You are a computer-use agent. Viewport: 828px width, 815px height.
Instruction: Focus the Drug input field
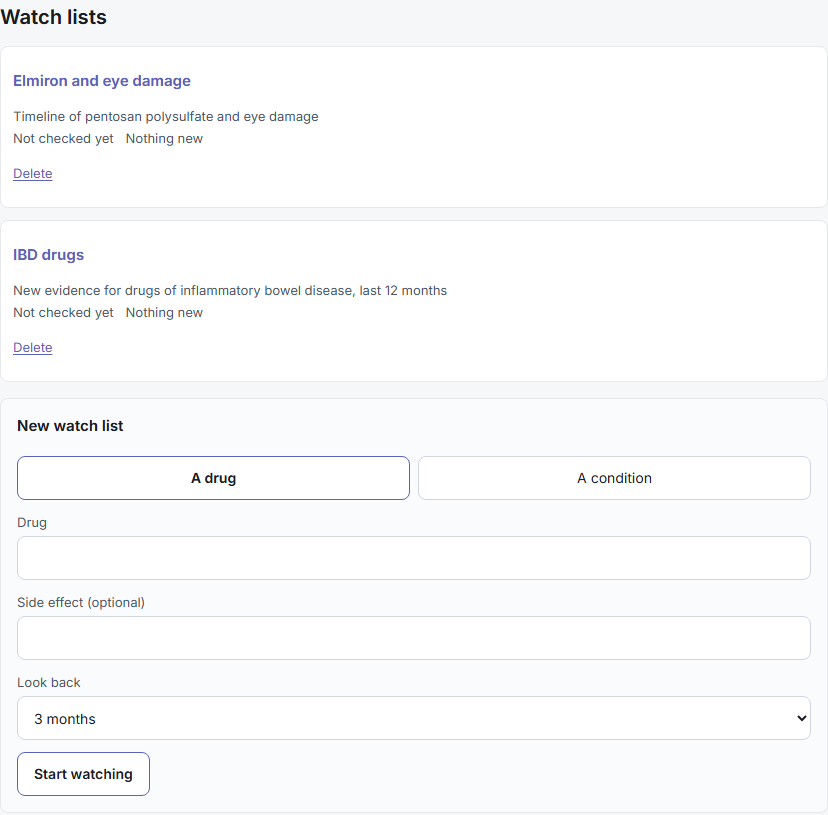[413, 558]
